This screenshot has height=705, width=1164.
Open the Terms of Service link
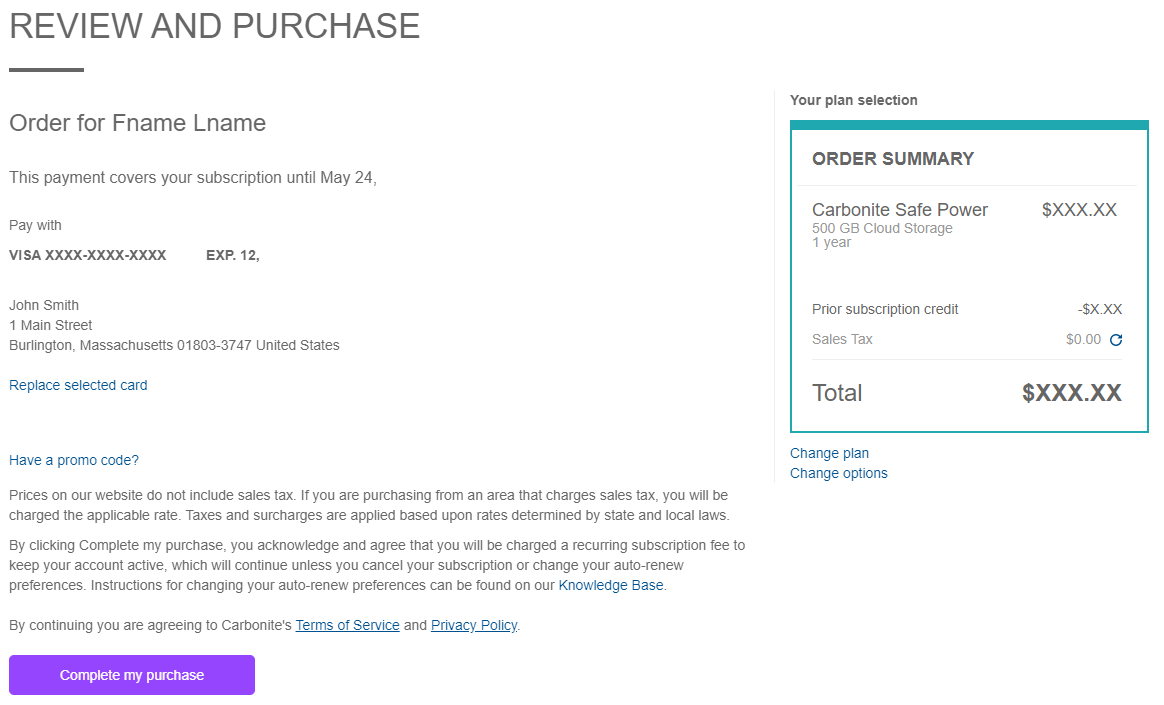[x=347, y=625]
